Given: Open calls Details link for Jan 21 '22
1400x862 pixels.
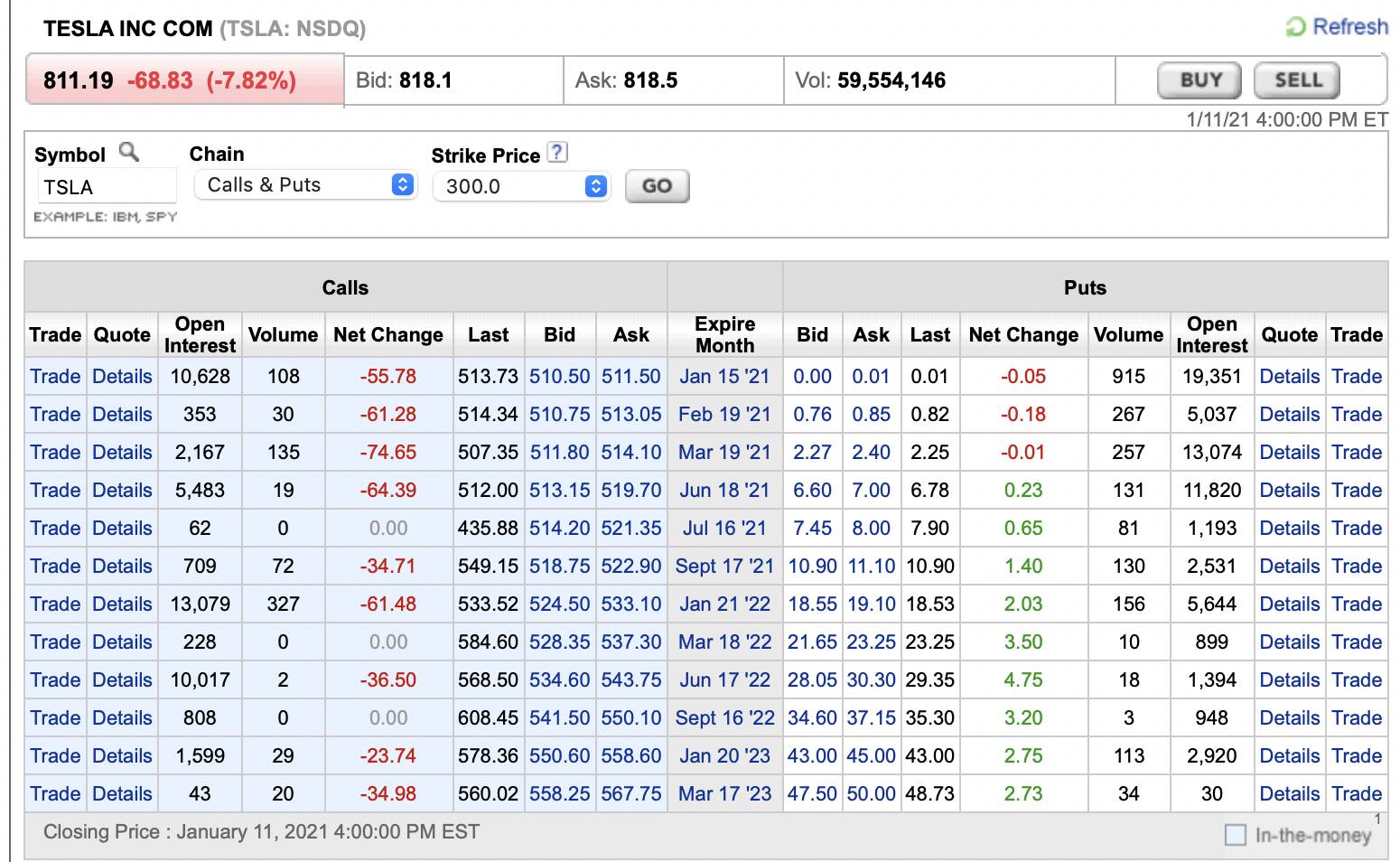Looking at the screenshot, I should (x=122, y=604).
